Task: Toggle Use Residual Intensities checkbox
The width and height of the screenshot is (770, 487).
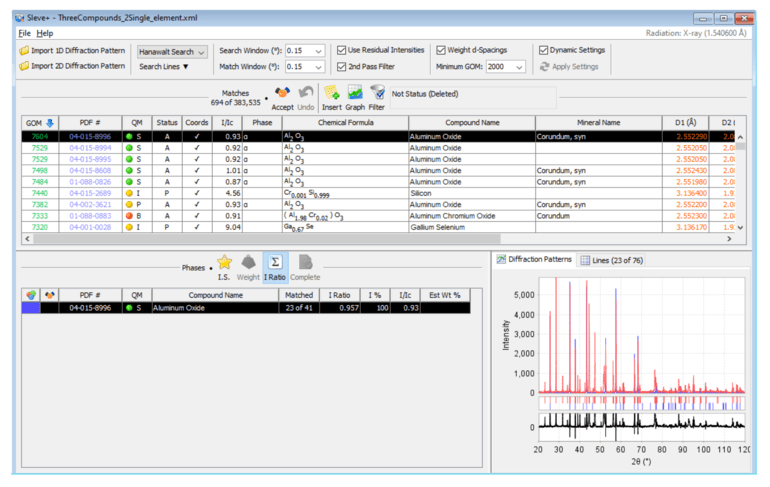Action: 342,50
